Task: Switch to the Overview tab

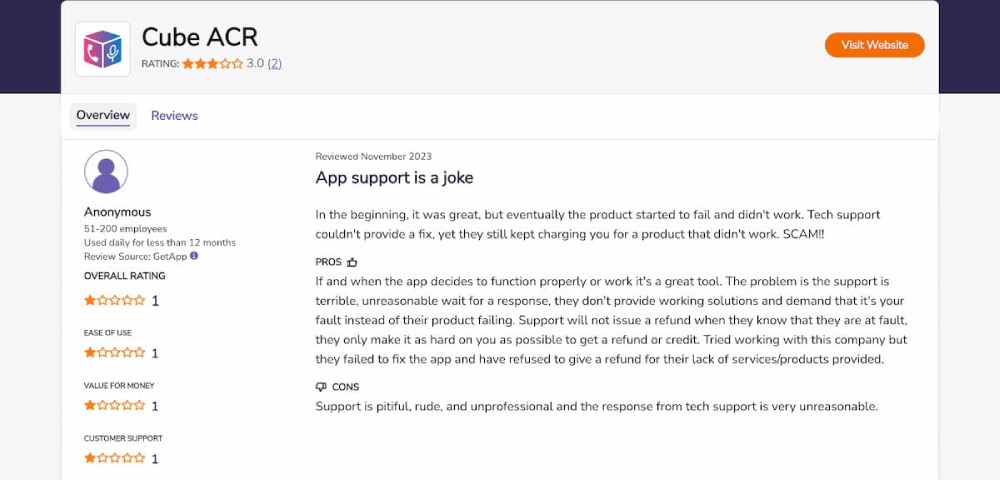Action: click(103, 116)
